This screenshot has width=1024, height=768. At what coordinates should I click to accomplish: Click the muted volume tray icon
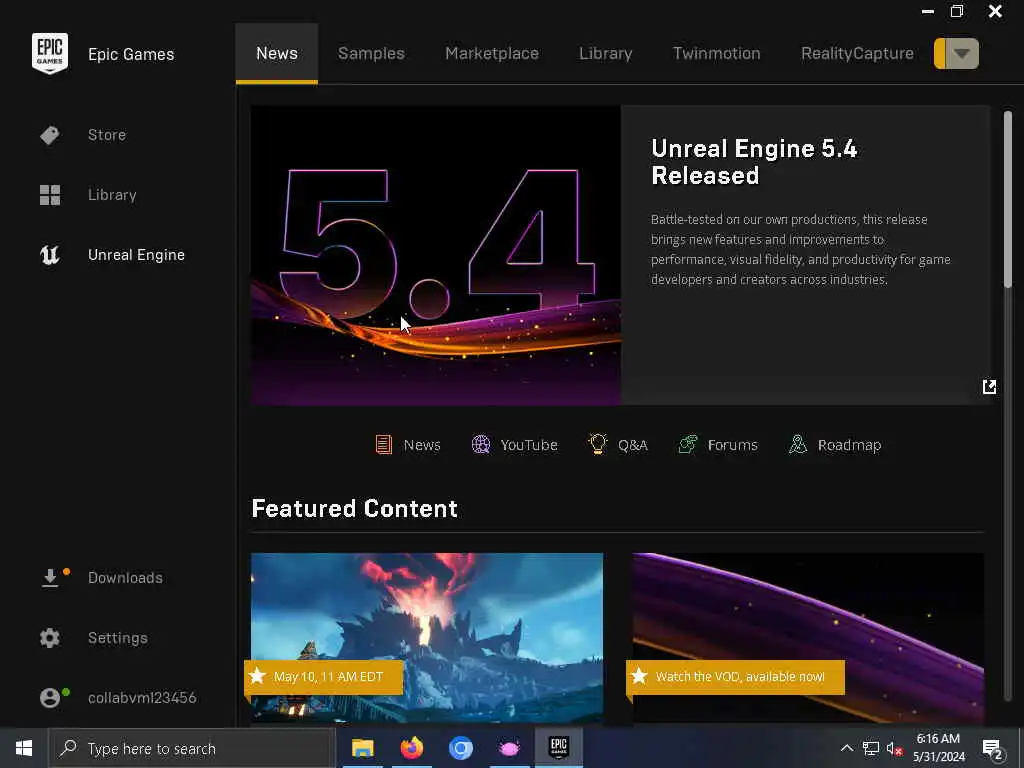pos(895,748)
